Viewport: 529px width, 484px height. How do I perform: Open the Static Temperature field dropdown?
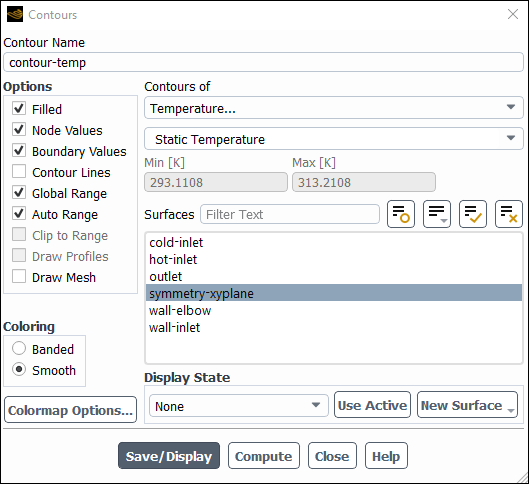tap(334, 139)
